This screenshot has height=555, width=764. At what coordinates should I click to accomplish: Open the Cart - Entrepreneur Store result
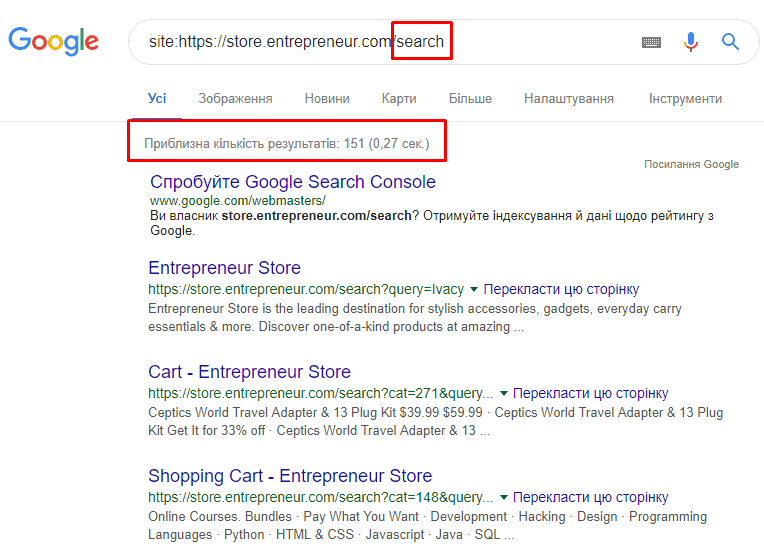[x=249, y=372]
